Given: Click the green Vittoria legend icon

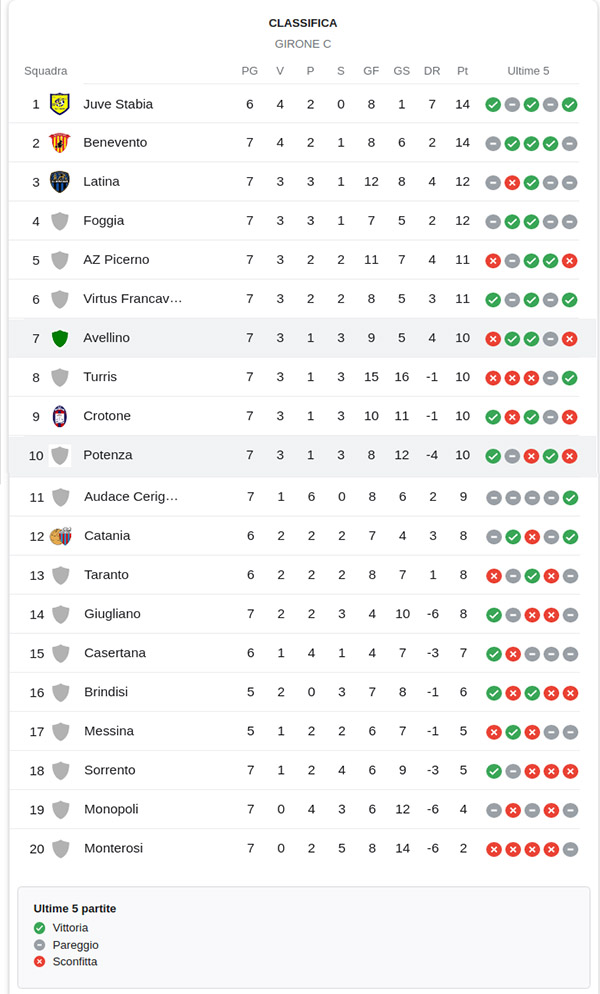Looking at the screenshot, I should (40, 928).
